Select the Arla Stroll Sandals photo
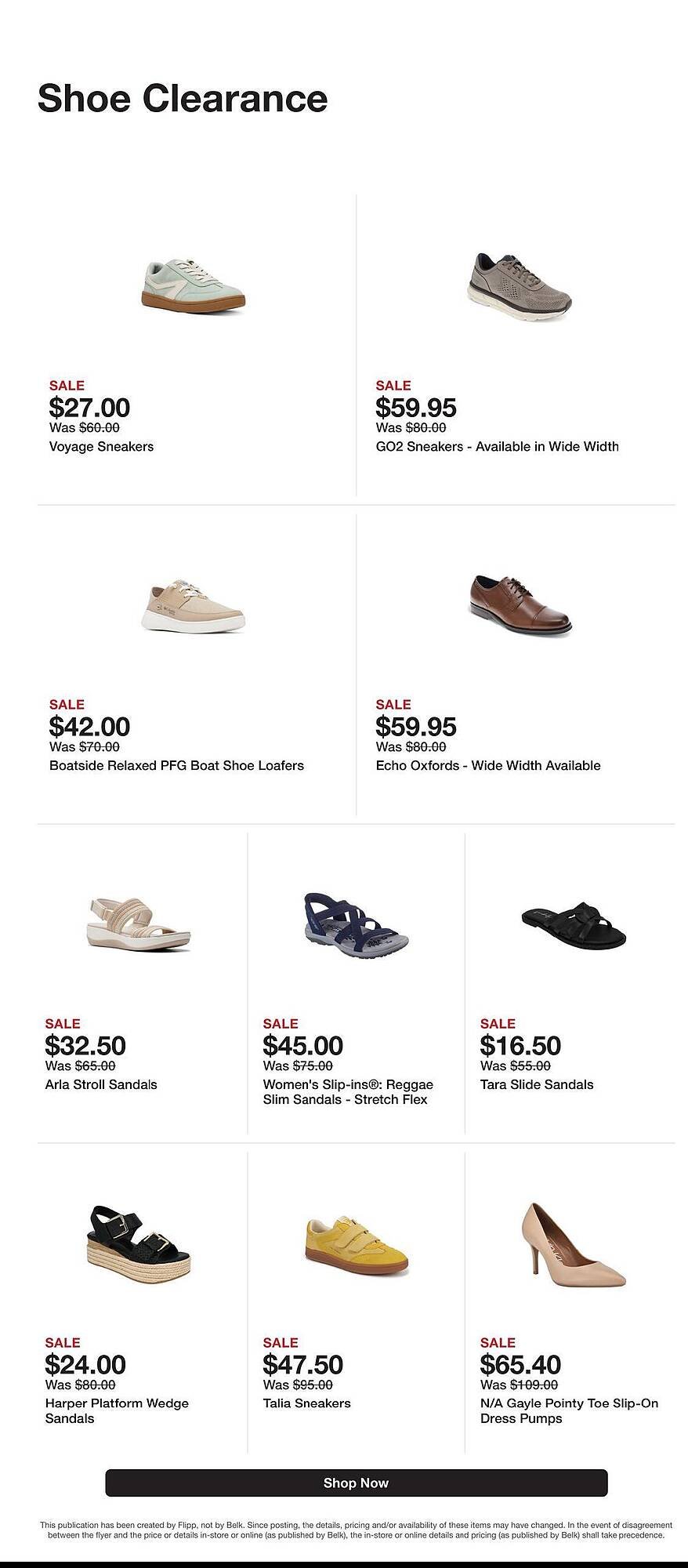 [x=138, y=924]
